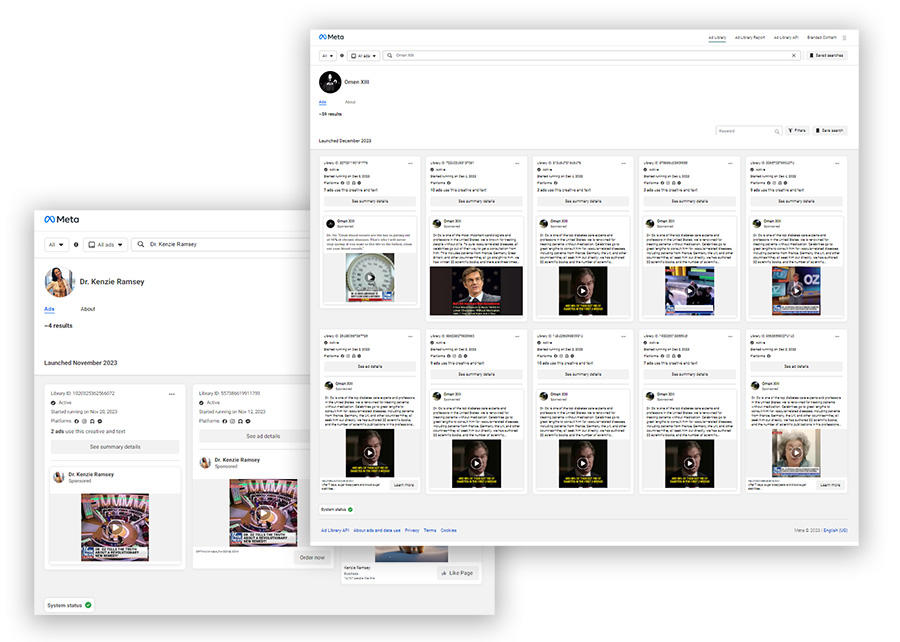Click the Instagram platform icon on the Nov 20 ad

coord(84,421)
